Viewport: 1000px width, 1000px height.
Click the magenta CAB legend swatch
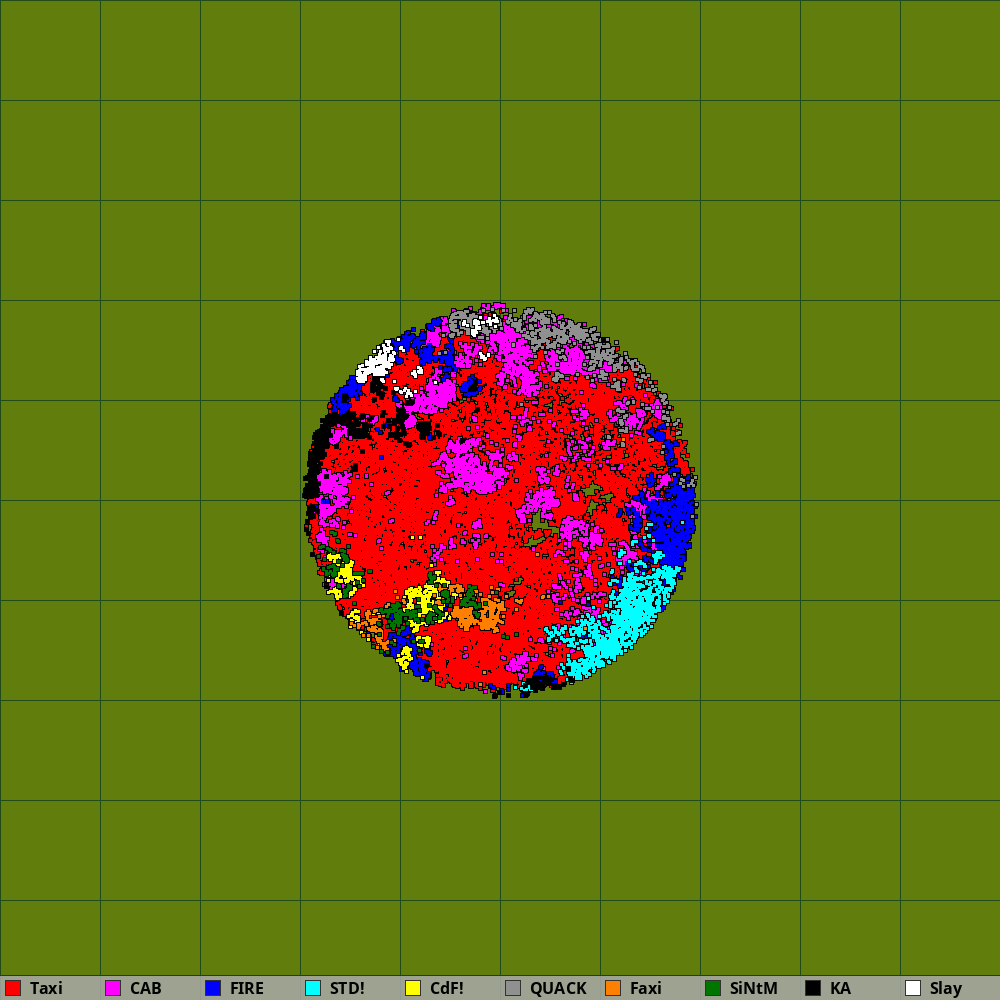coord(113,988)
